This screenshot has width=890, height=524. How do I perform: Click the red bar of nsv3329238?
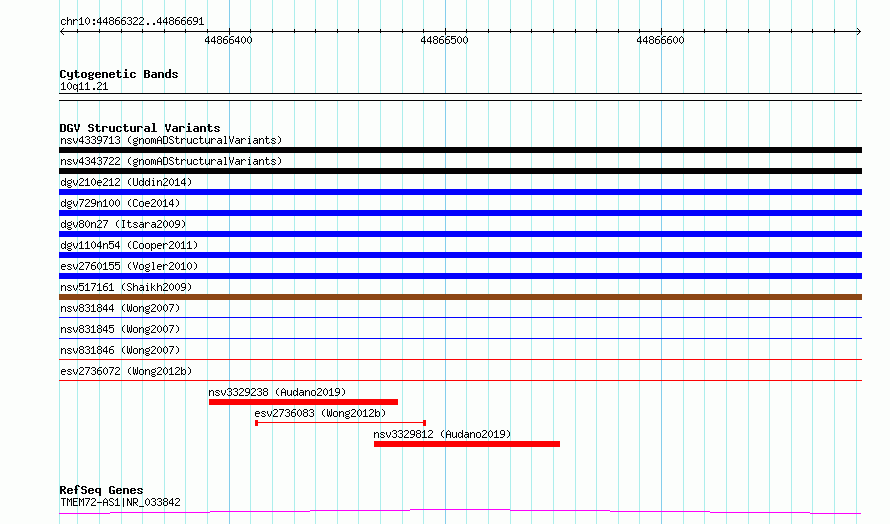[303, 402]
